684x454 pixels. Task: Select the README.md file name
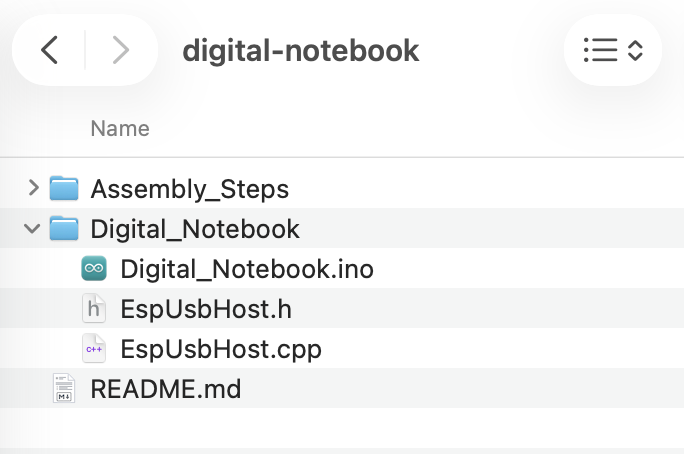[x=166, y=389]
